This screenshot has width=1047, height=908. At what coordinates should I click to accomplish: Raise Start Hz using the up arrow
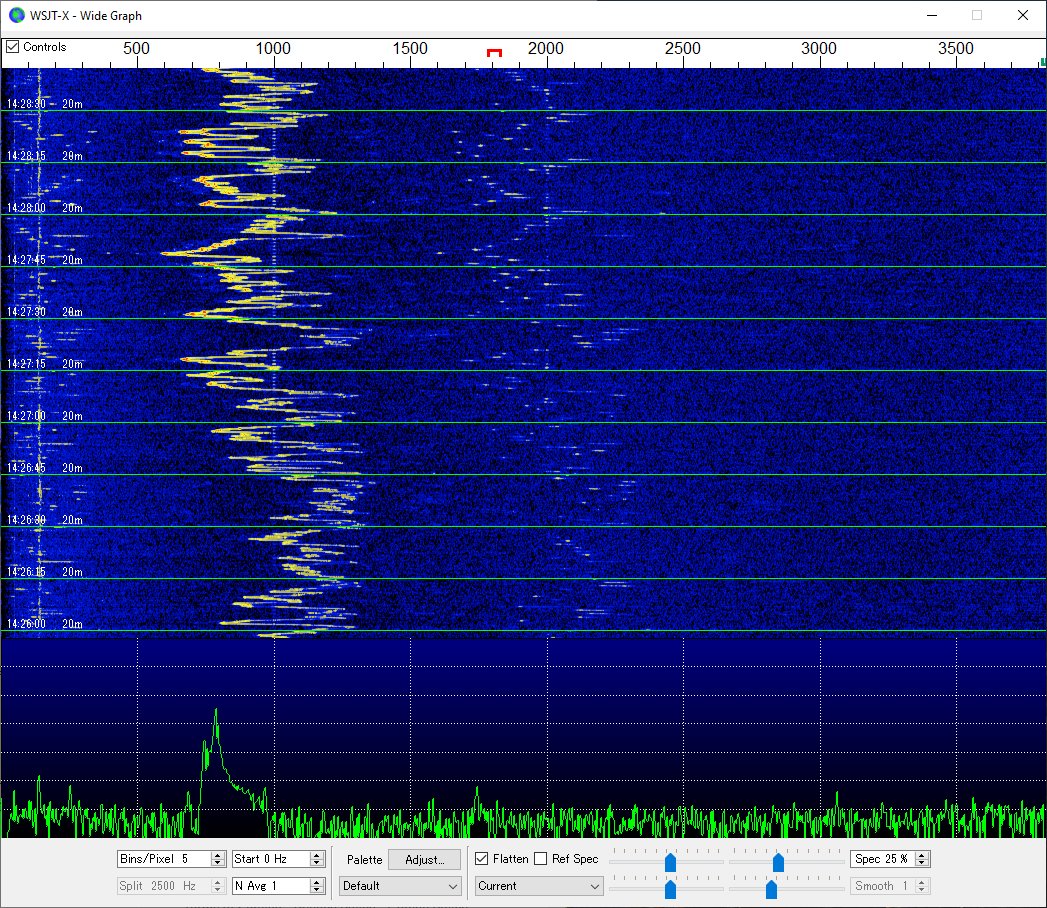(x=317, y=855)
